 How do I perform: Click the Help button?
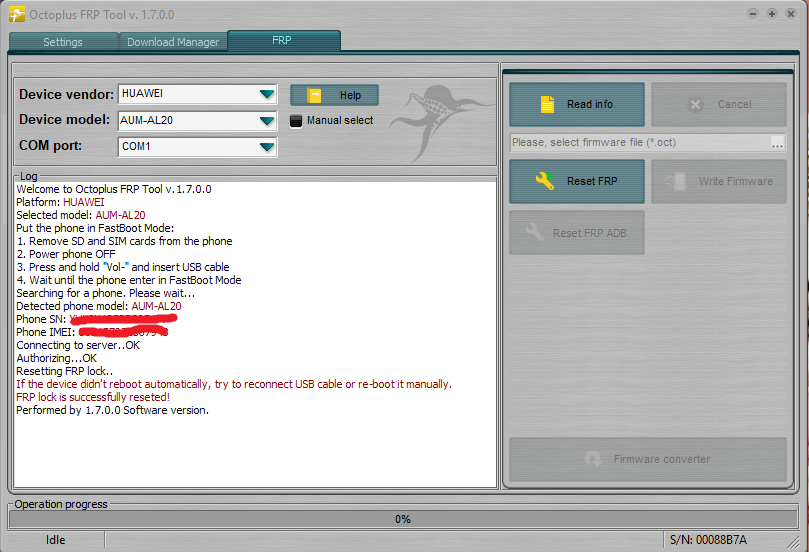tap(334, 95)
